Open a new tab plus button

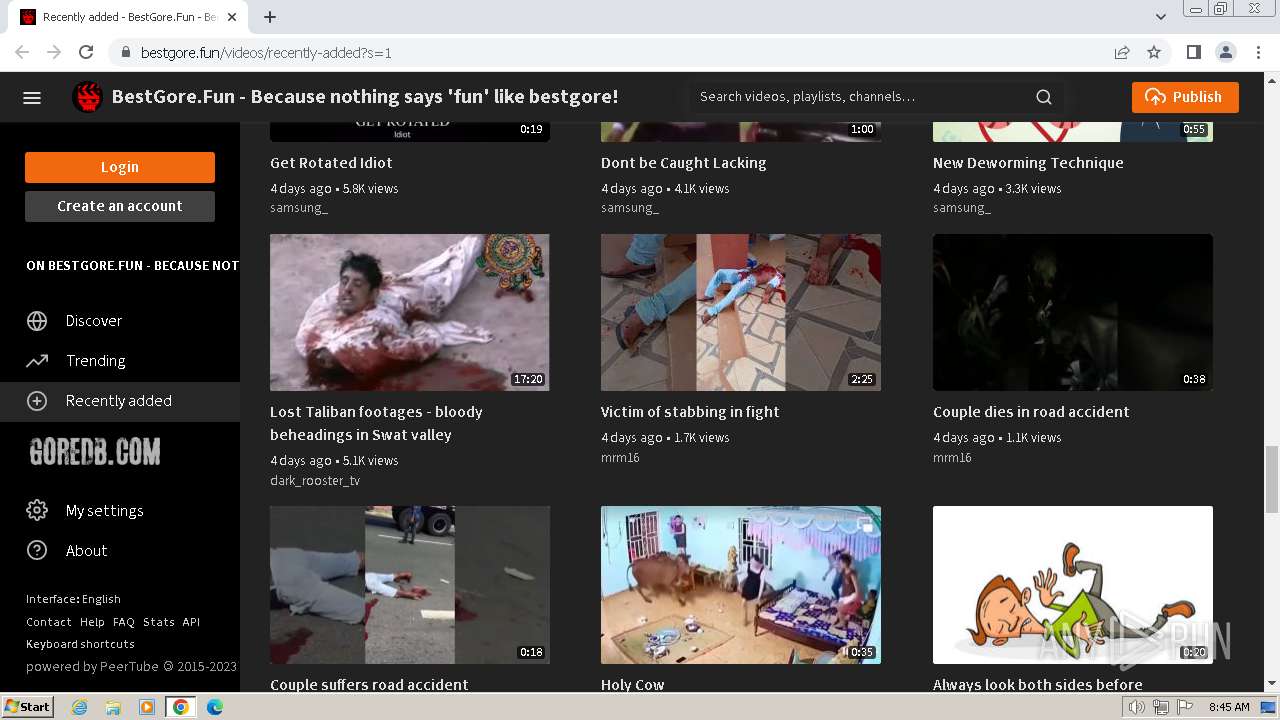(x=270, y=17)
